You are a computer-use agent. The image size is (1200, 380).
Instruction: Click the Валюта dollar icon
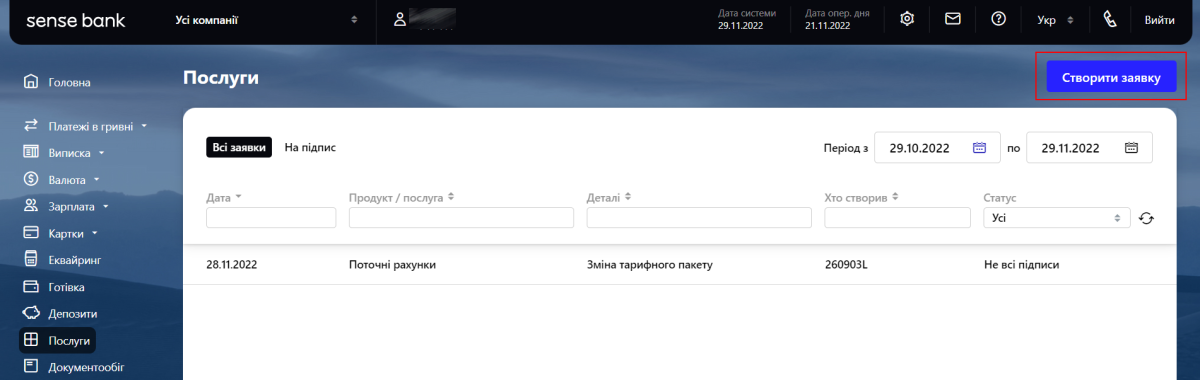[x=31, y=180]
